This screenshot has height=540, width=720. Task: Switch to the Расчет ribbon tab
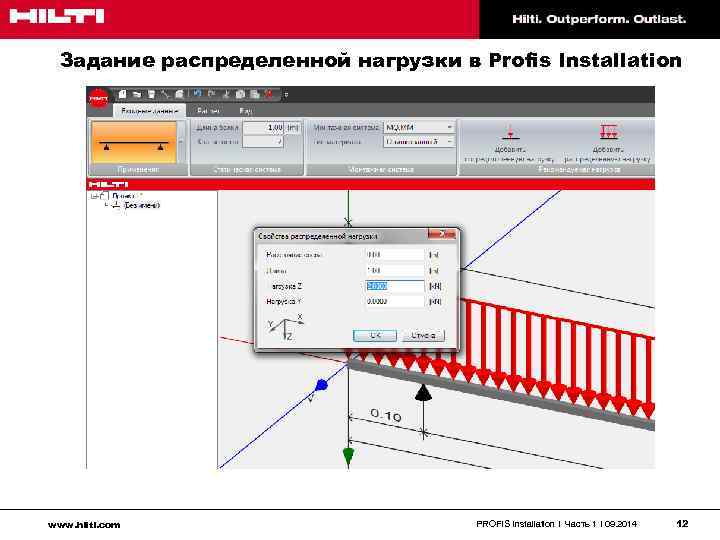coord(208,111)
